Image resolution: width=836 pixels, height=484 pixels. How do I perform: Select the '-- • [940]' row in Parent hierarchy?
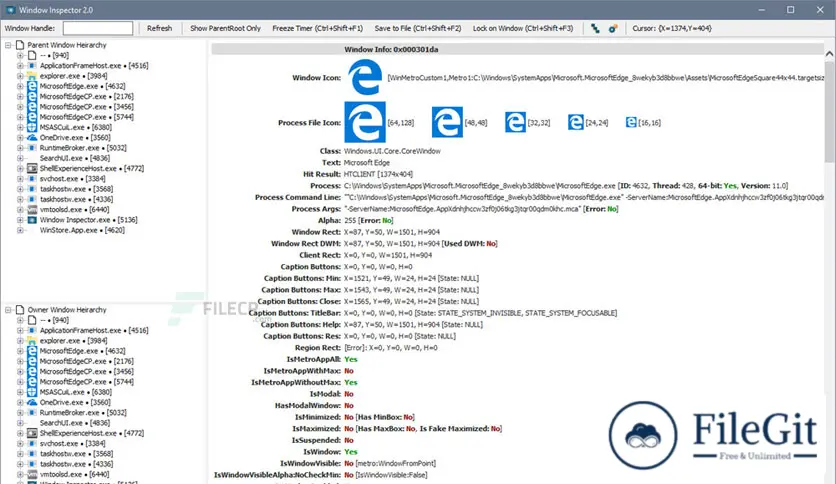[x=54, y=55]
